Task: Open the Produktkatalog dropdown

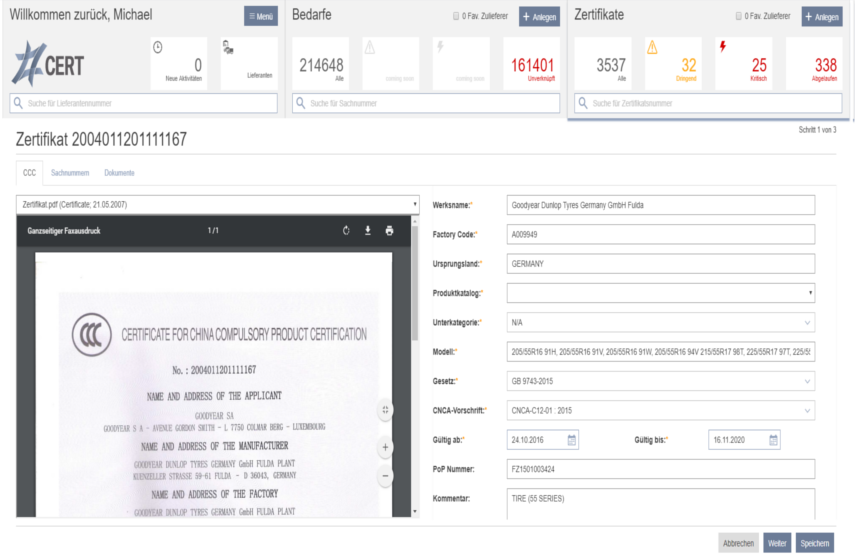Action: [x=661, y=293]
